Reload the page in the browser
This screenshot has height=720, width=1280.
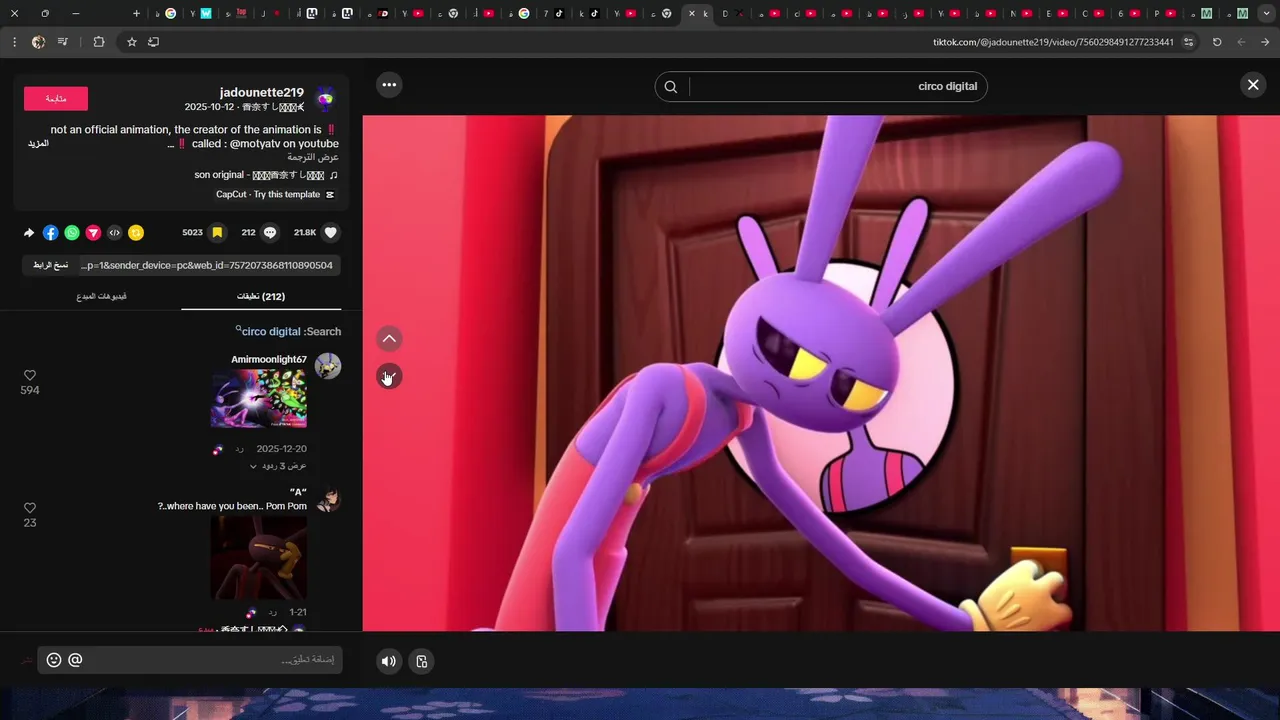pos(1217,42)
